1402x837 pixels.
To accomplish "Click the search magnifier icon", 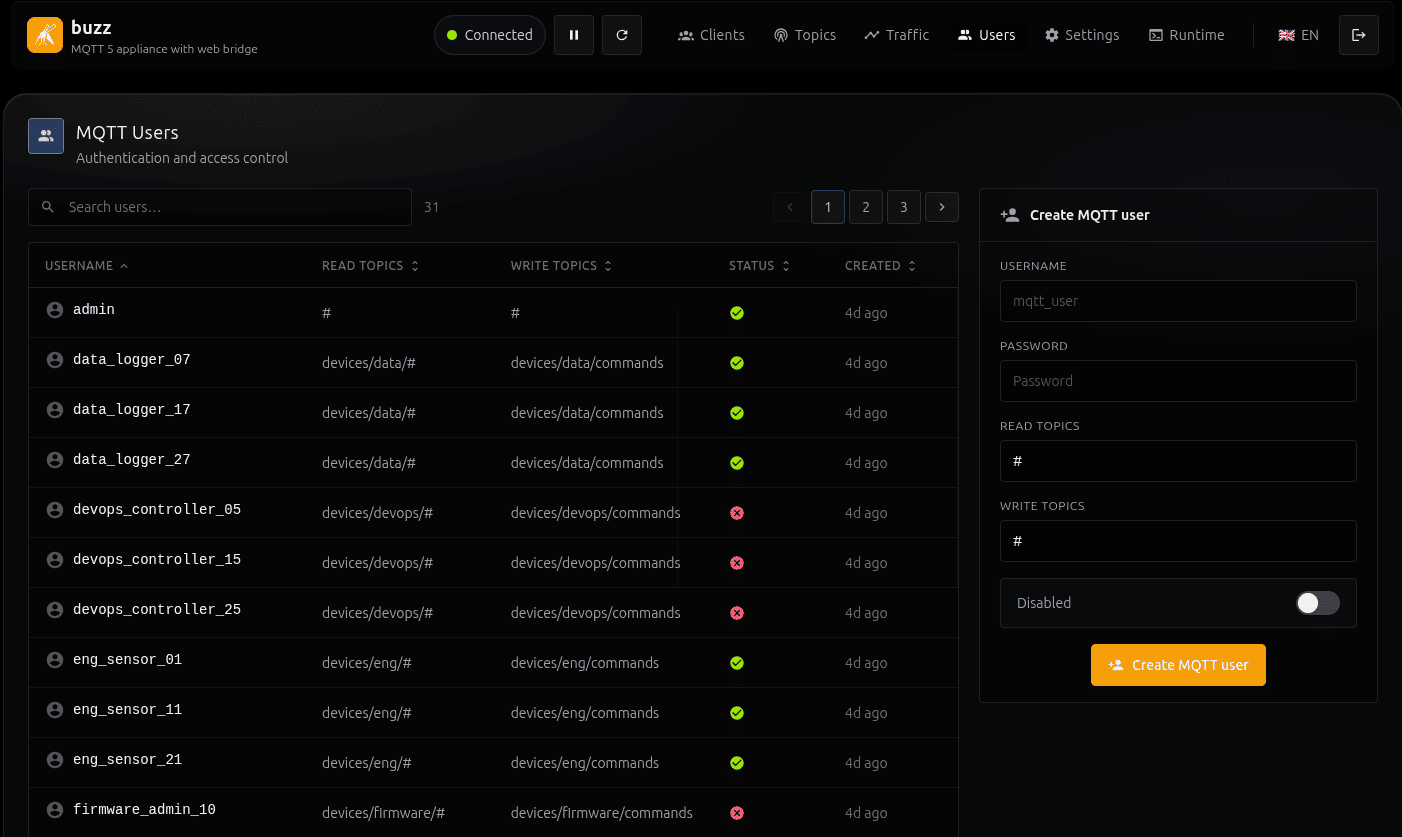I will pos(48,207).
